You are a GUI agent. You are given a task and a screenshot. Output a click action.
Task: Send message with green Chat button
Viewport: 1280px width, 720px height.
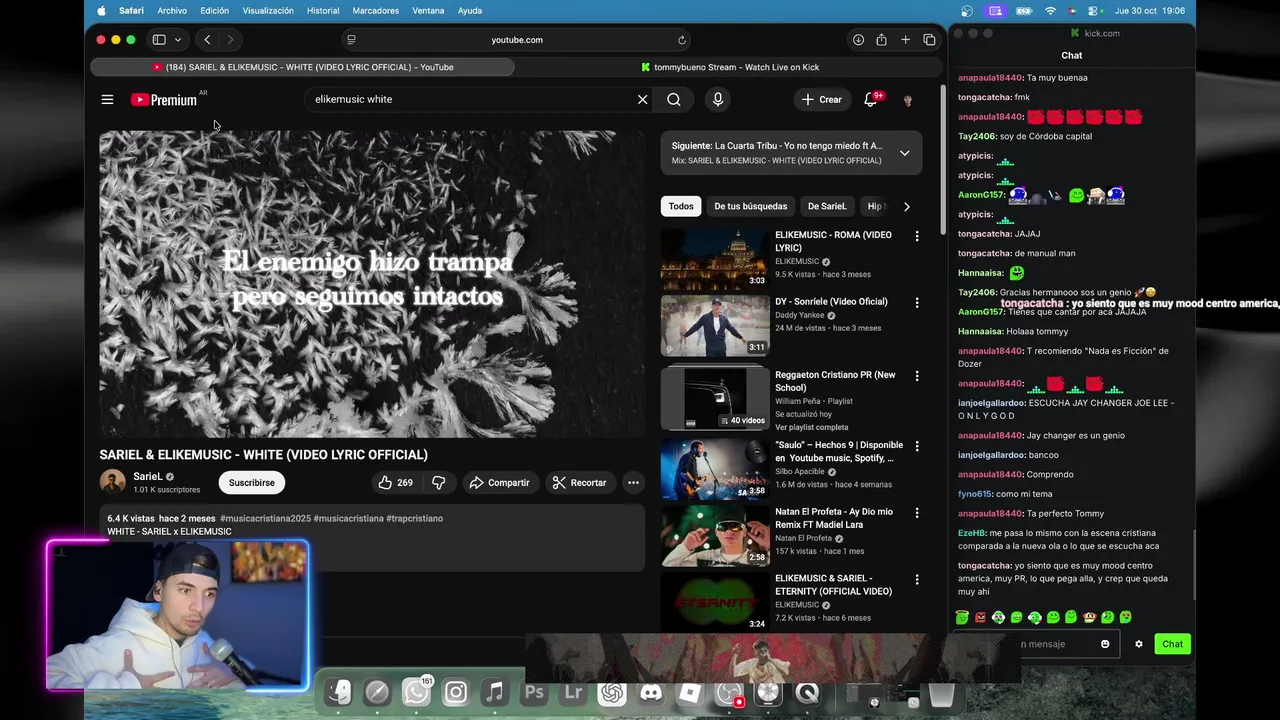(x=1172, y=644)
